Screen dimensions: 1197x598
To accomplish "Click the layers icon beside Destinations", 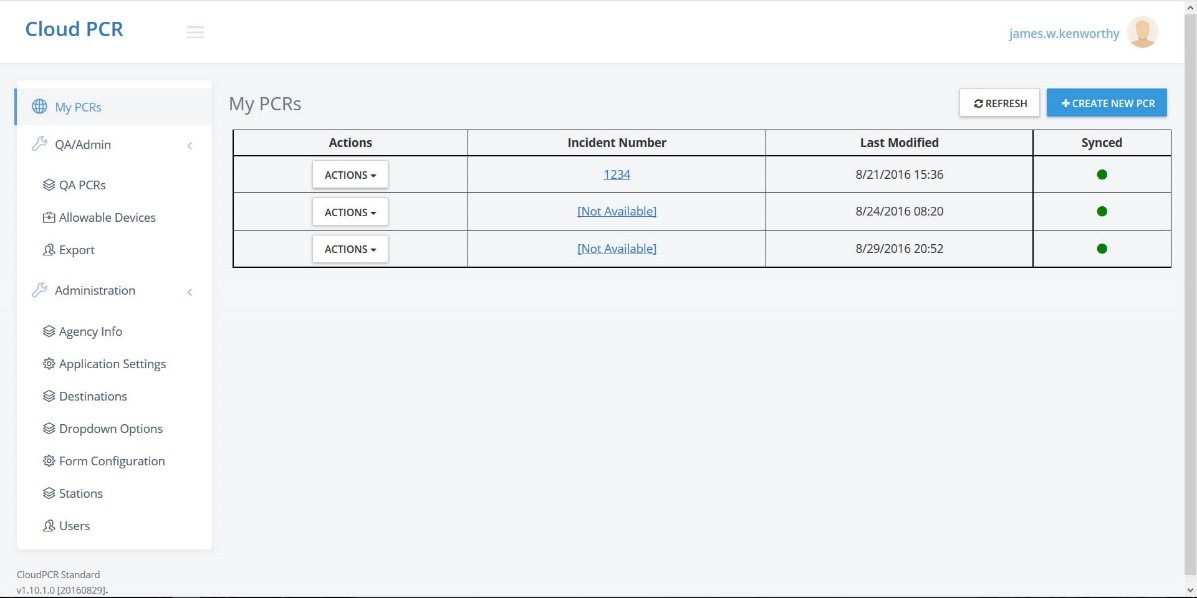I will pos(49,396).
